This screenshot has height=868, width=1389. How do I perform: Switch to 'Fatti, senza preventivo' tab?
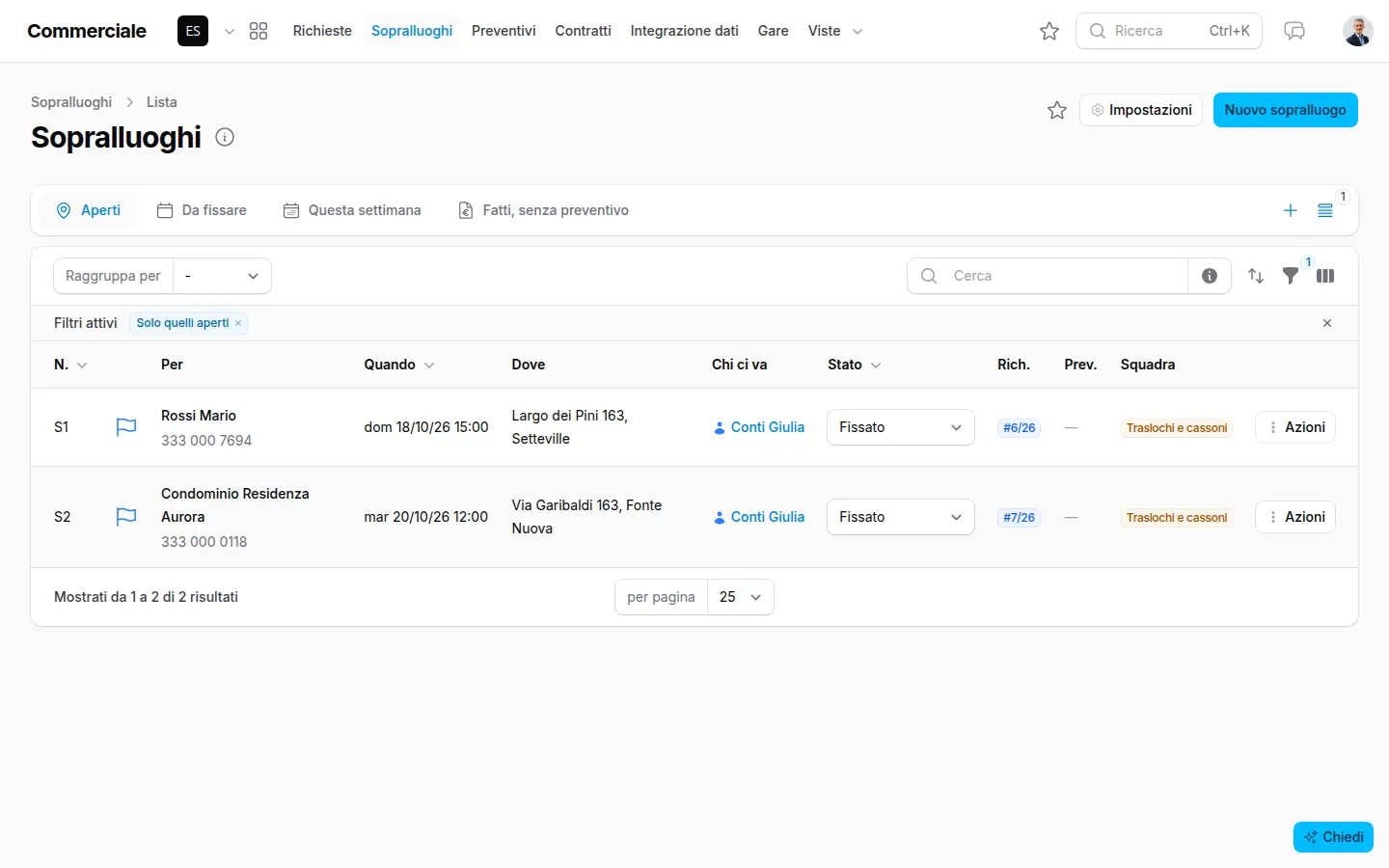tap(543, 210)
